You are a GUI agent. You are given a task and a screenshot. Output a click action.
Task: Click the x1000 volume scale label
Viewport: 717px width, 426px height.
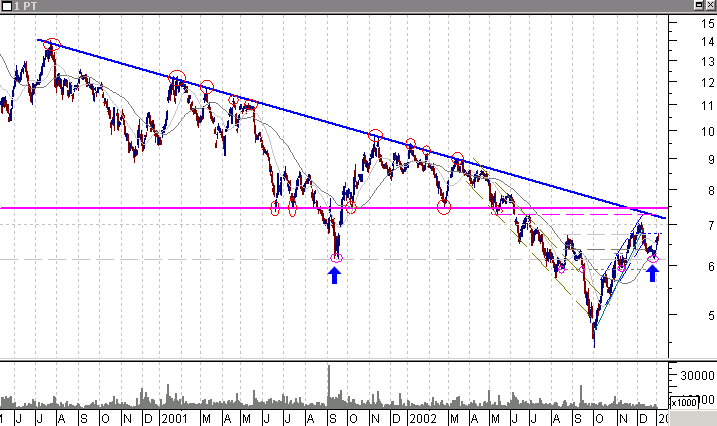tap(684, 402)
